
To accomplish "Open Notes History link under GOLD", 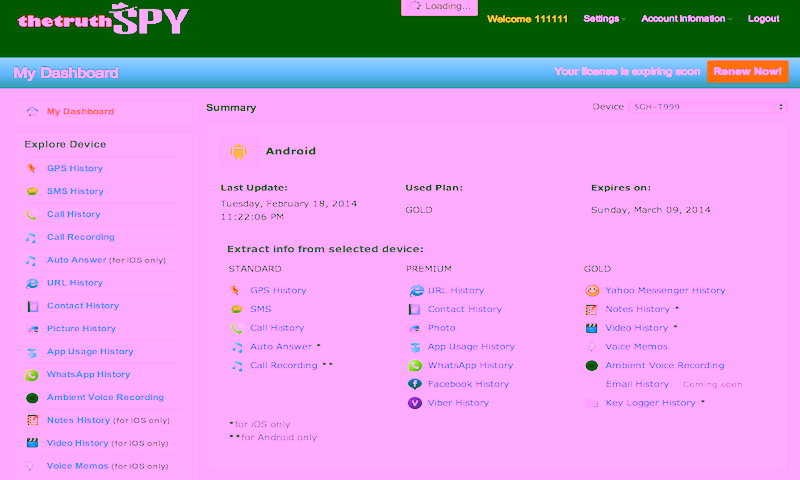I will click(637, 309).
